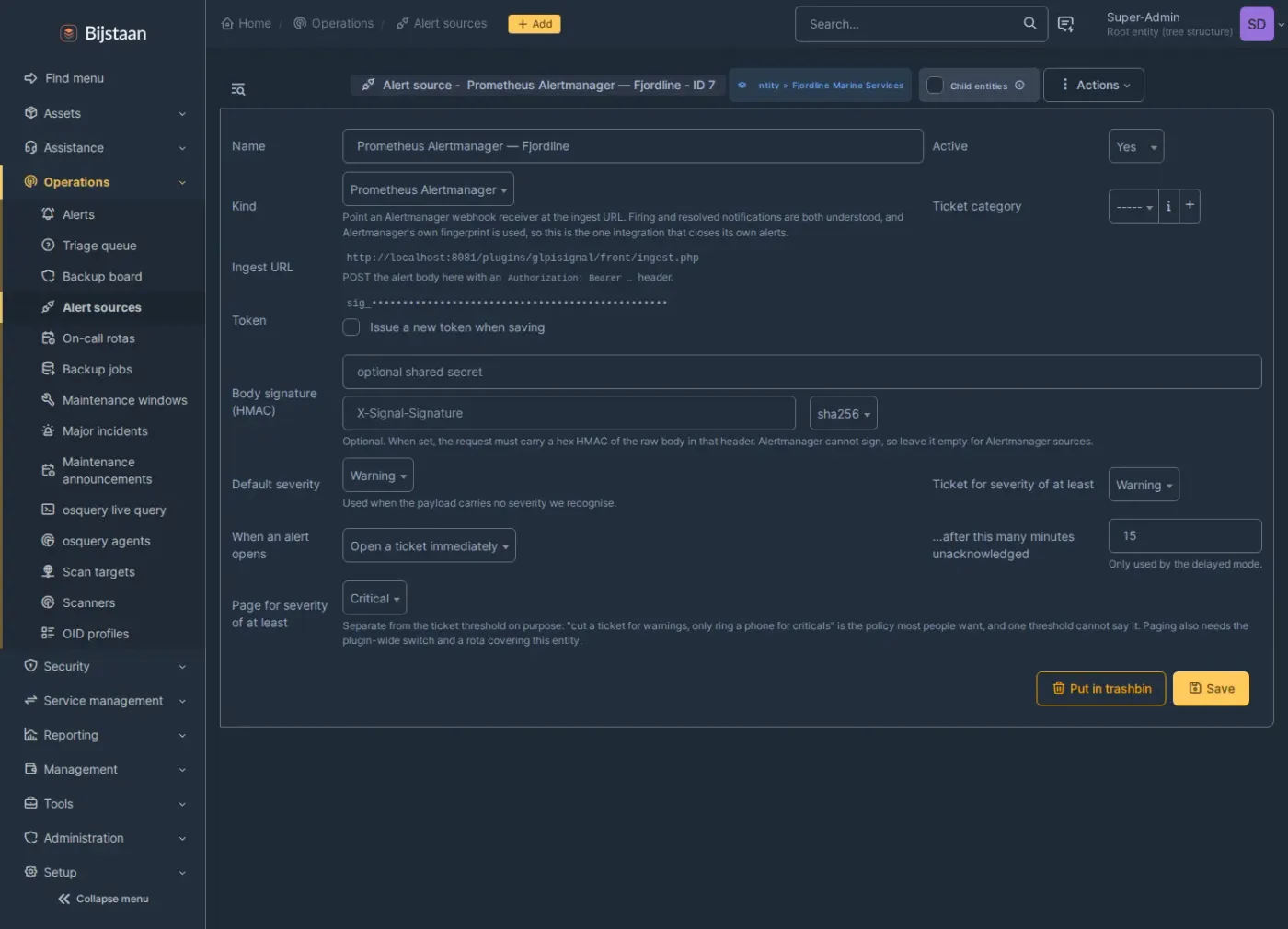Image resolution: width=1288 pixels, height=929 pixels.
Task: Click the X-Signal-Signature header field
Action: (x=569, y=413)
